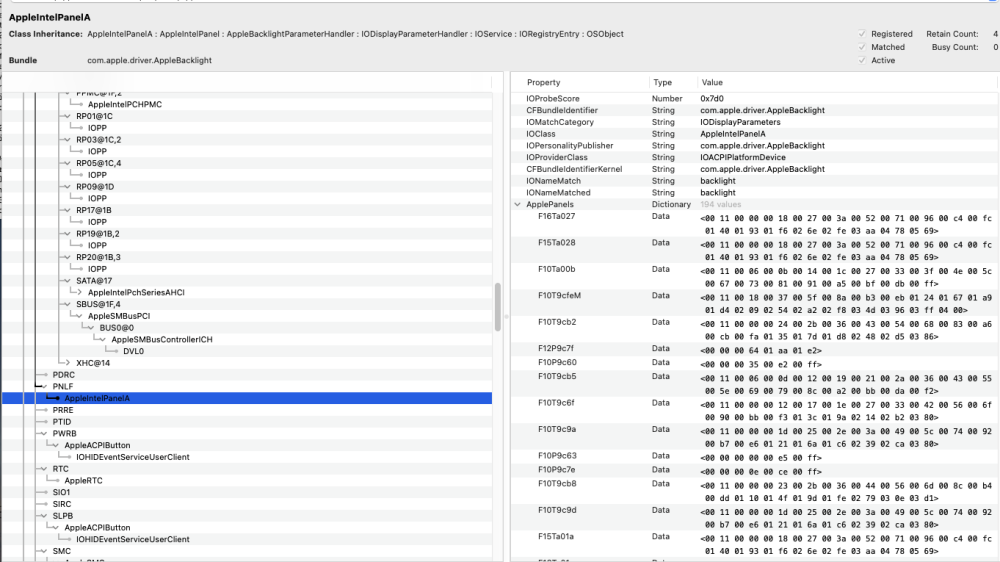
Task: Collapse the RP01@1C tree node
Action: [67, 116]
